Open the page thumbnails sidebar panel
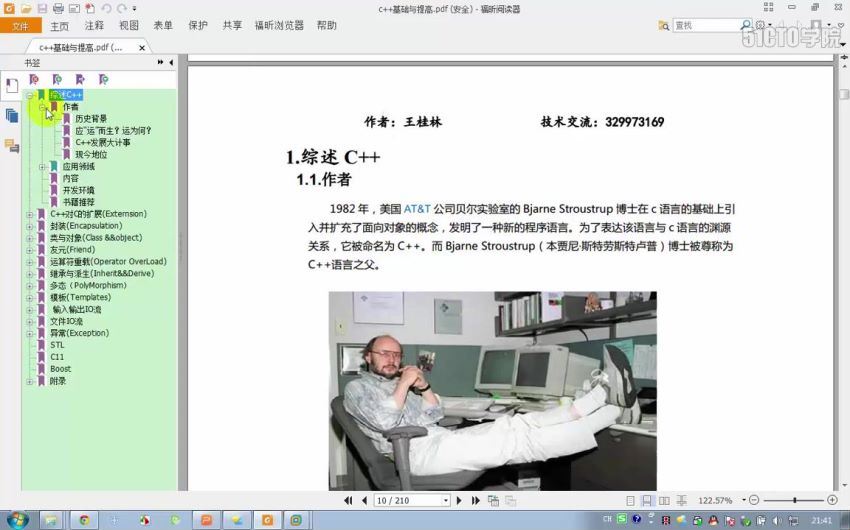The height and width of the screenshot is (530, 850). point(11,85)
